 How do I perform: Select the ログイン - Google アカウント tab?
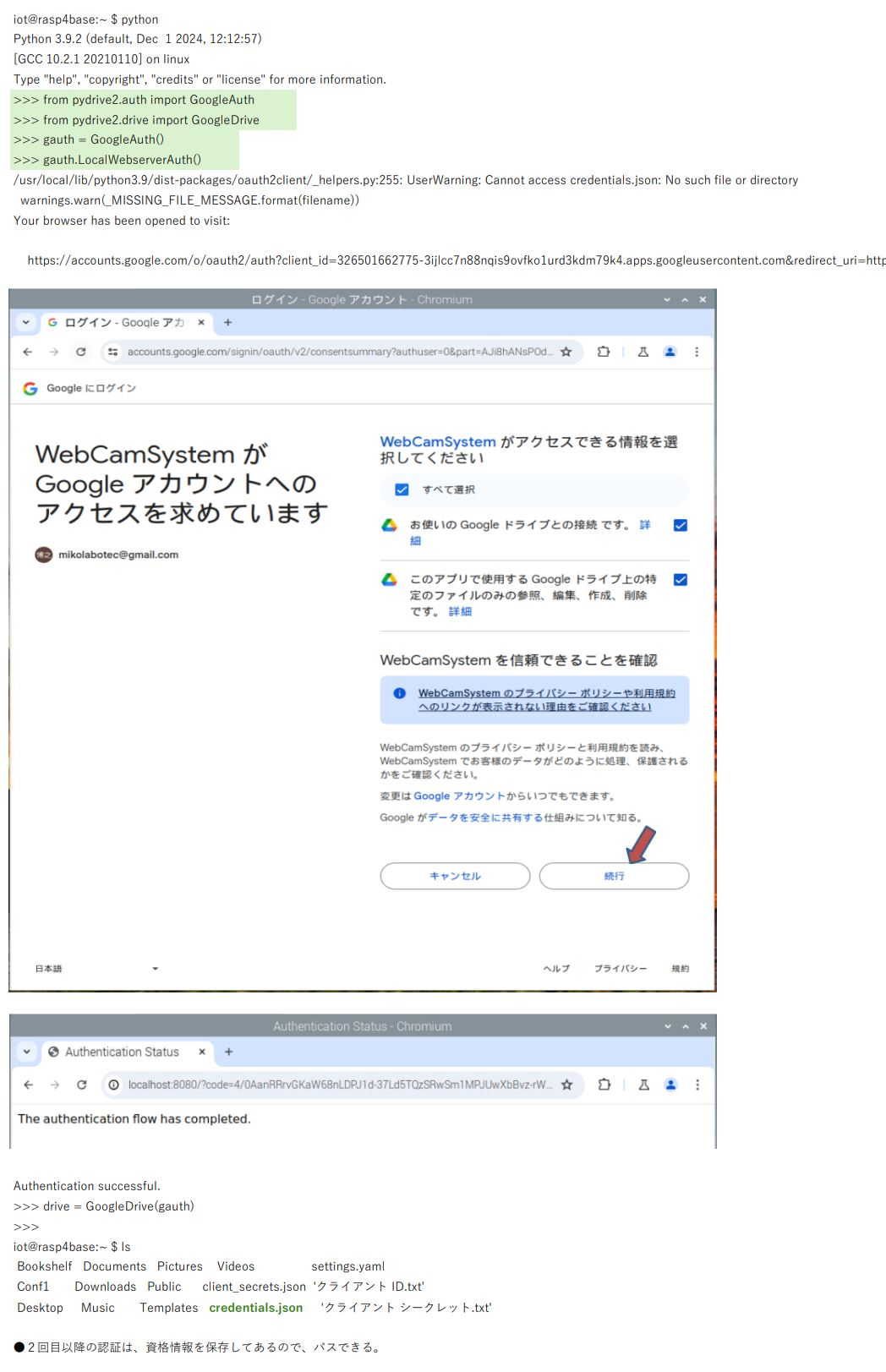click(127, 322)
